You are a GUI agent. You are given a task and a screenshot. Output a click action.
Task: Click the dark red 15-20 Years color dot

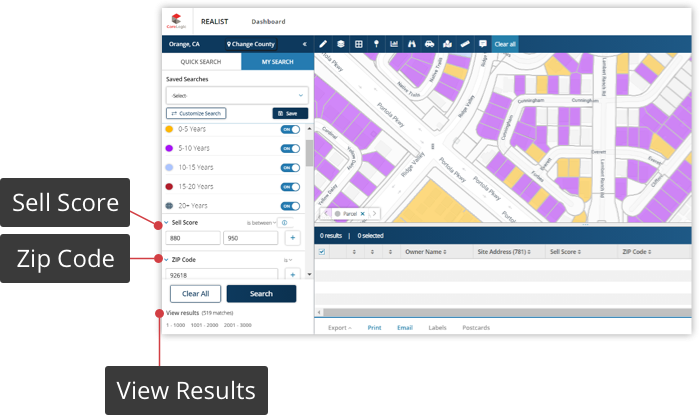(x=169, y=187)
